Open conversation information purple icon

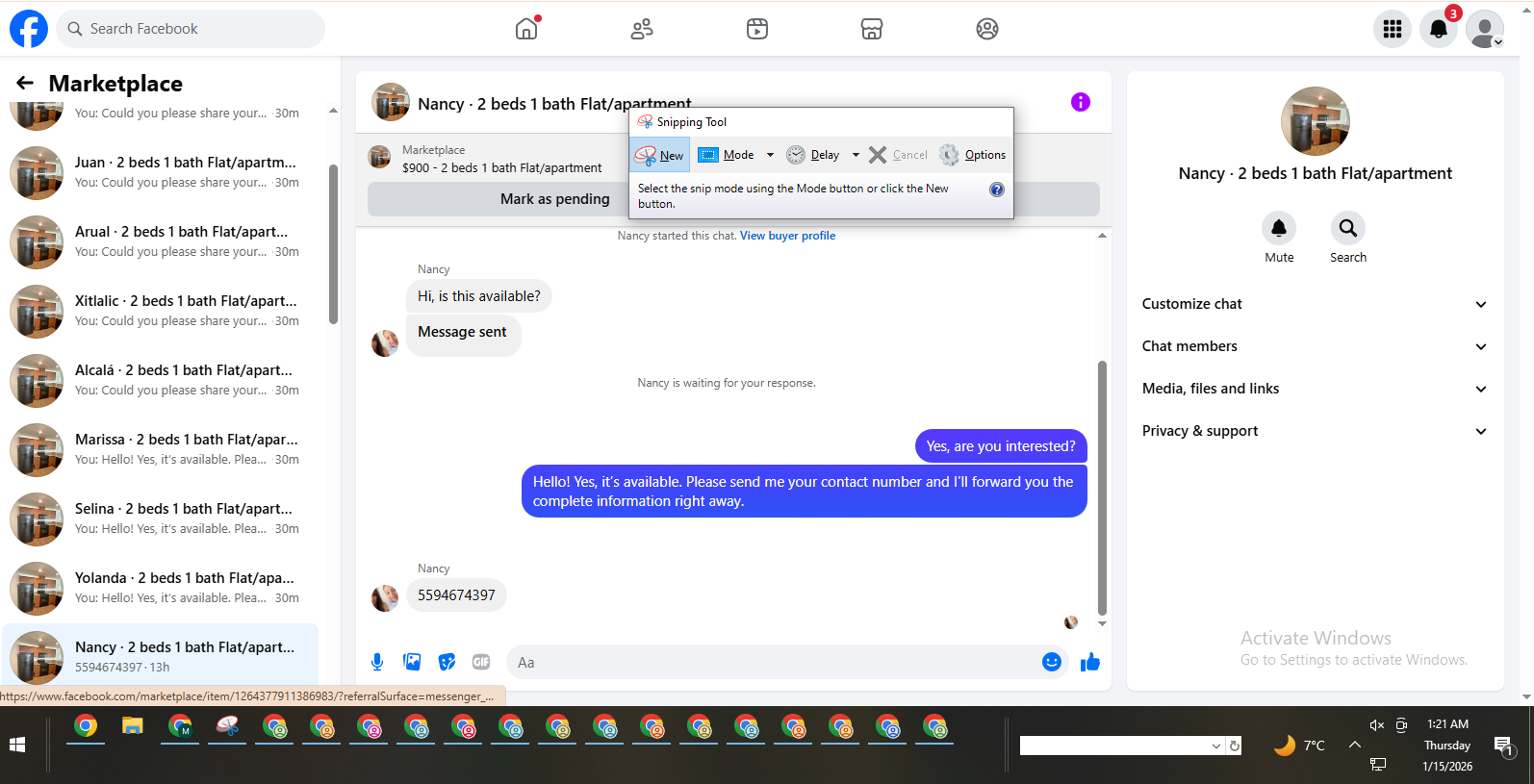coord(1081,102)
